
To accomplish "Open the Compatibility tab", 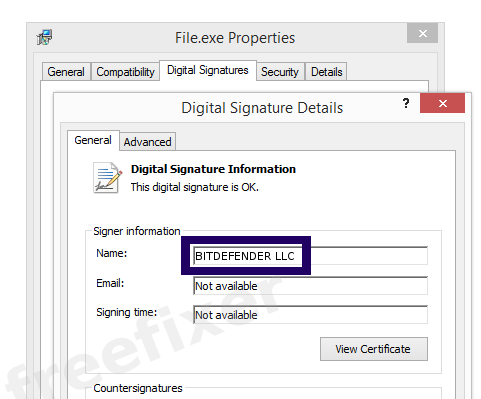I will 125,72.
